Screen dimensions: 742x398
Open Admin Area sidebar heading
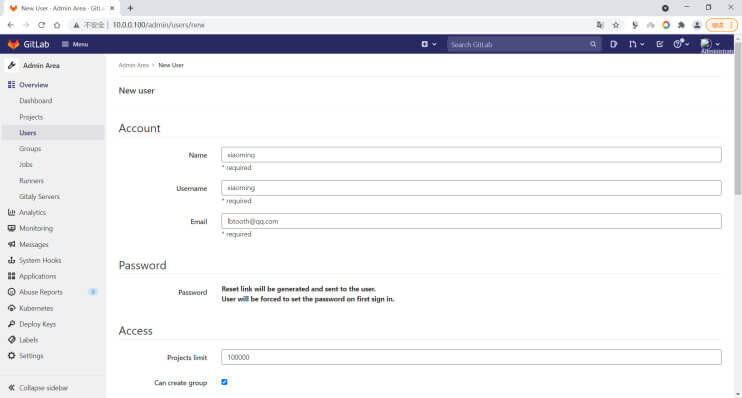coord(41,66)
